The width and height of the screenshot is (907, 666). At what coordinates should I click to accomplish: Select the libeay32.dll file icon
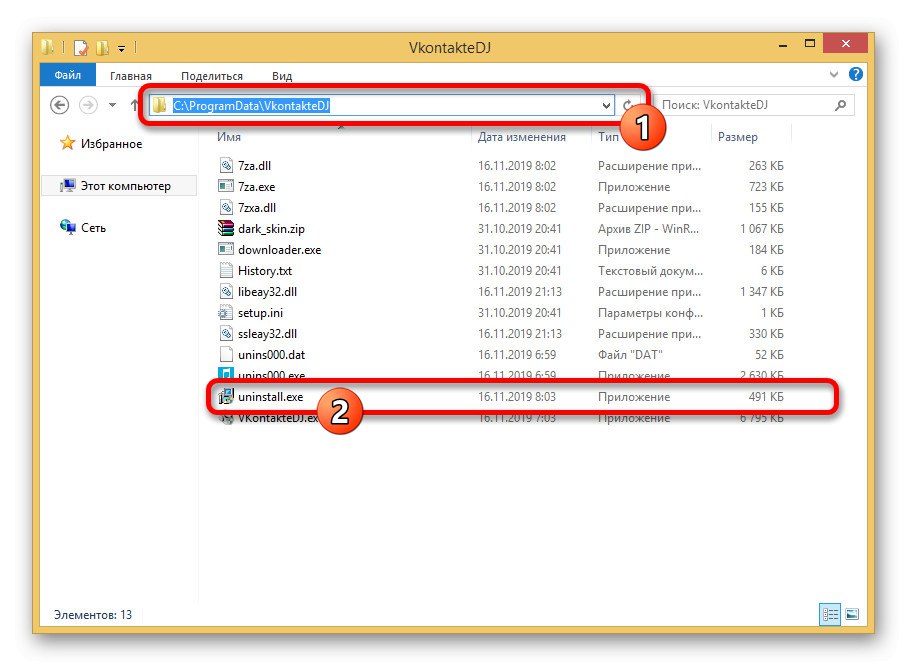tap(226, 291)
